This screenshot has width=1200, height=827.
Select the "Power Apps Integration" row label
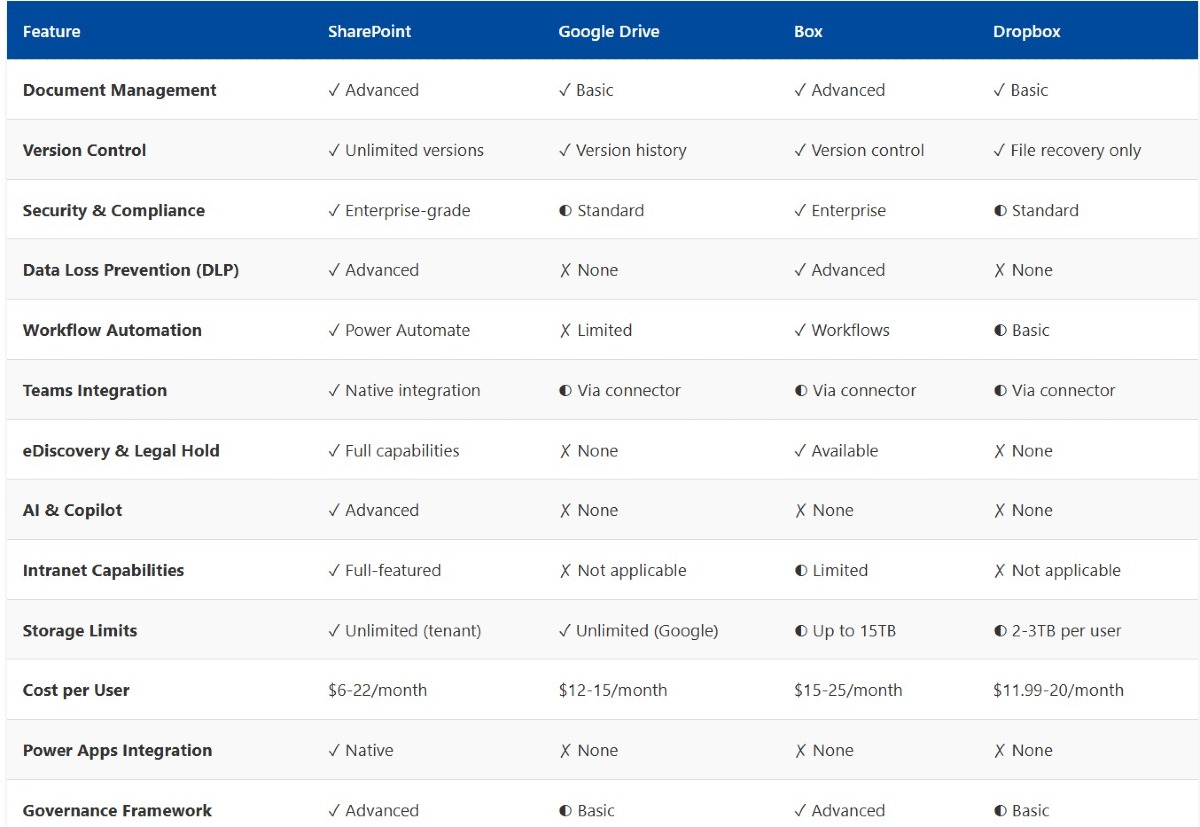pyautogui.click(x=117, y=750)
